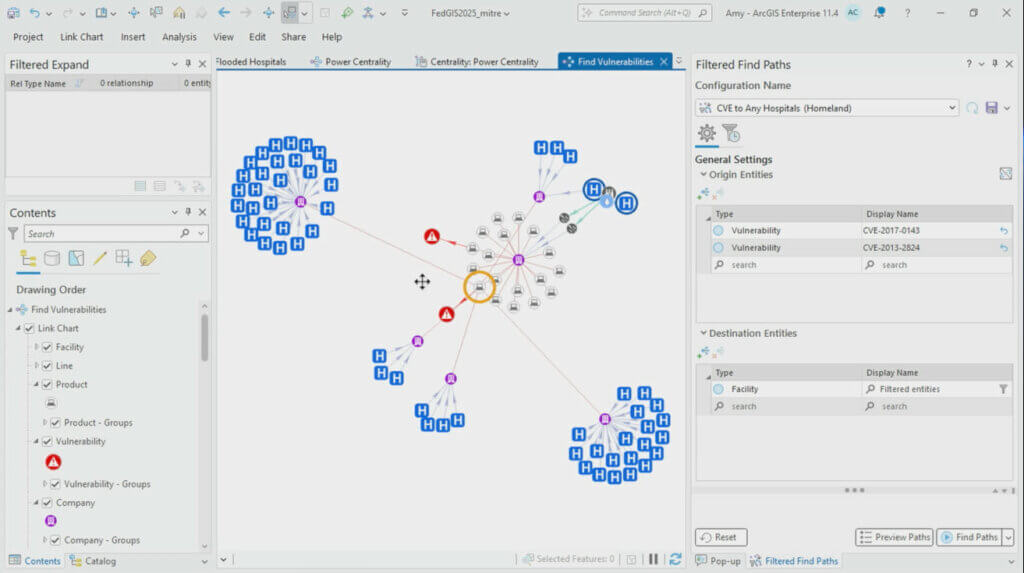
Task: Click the Undo arrow in the quick access toolbar
Action: tap(35, 13)
